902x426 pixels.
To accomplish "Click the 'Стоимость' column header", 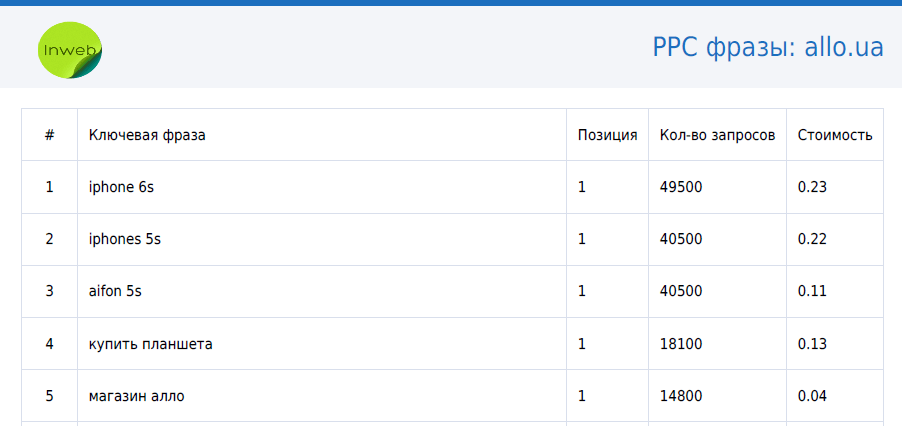I will tap(835, 135).
